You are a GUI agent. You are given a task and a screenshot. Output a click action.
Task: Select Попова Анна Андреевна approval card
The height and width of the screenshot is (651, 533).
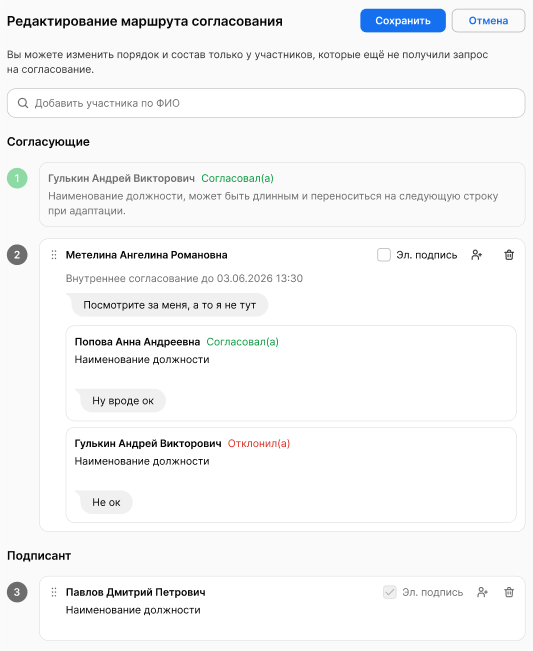(x=291, y=373)
